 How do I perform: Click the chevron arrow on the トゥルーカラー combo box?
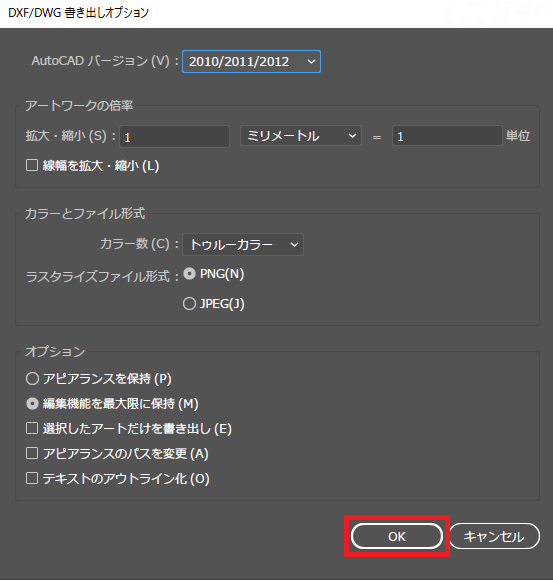pos(294,245)
